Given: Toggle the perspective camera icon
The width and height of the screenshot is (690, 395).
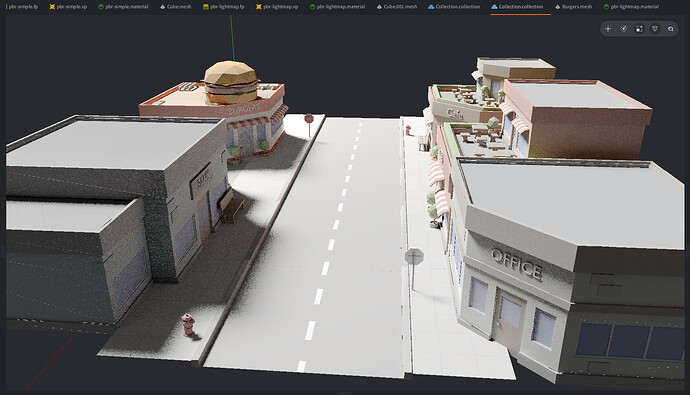Looking at the screenshot, I should point(671,29).
